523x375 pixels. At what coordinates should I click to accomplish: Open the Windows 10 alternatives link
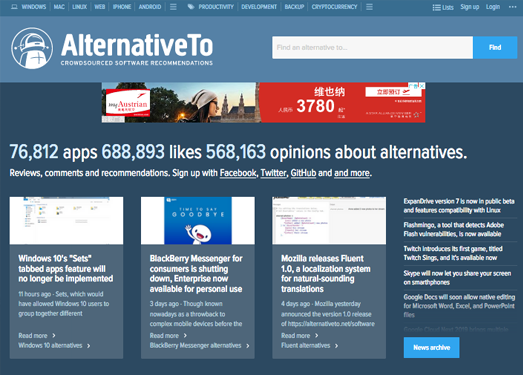coord(50,345)
